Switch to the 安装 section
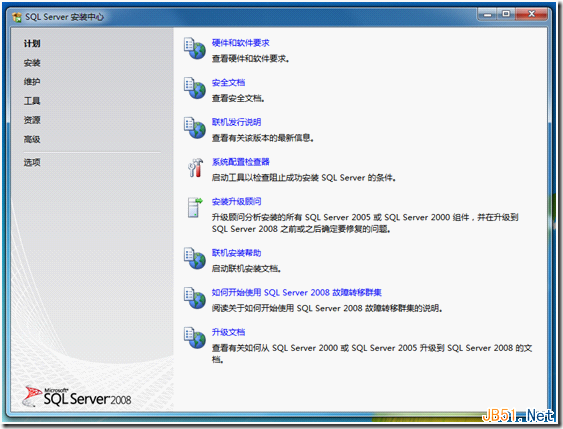 [x=32, y=63]
